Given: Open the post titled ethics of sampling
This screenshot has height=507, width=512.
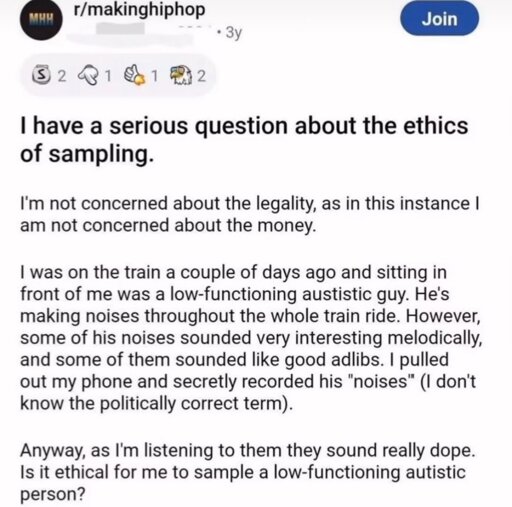Looking at the screenshot, I should coord(244,139).
